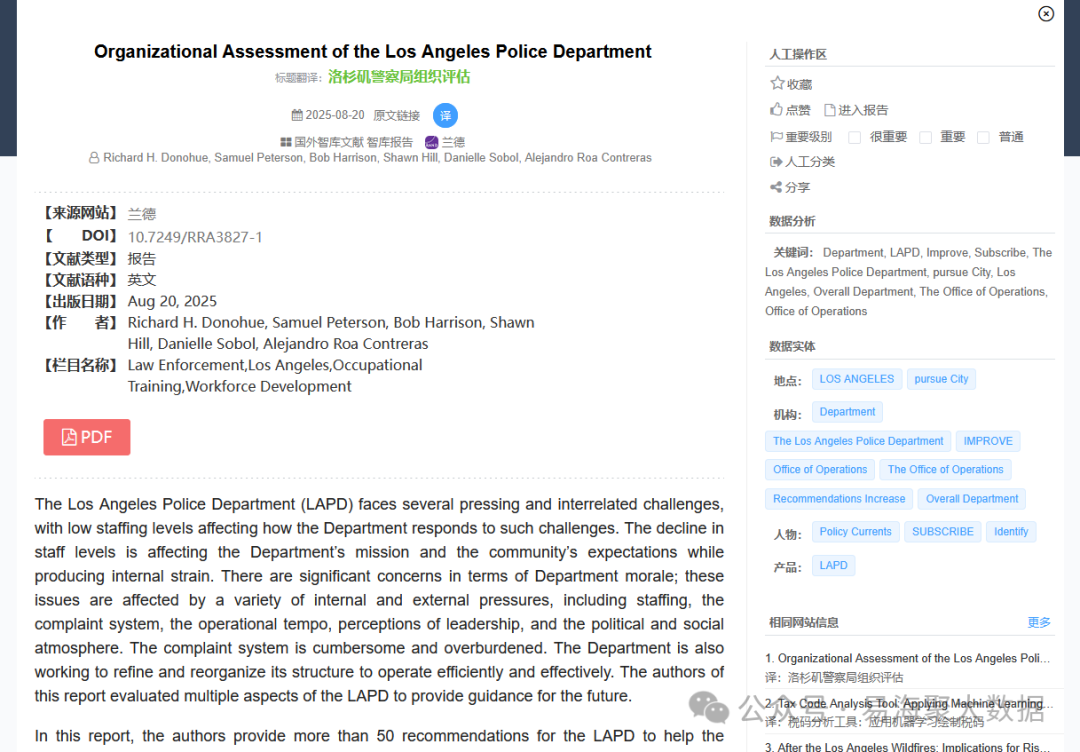1080x752 pixels.
Task: Click the 重要级别 flag icon
Action: (776, 137)
